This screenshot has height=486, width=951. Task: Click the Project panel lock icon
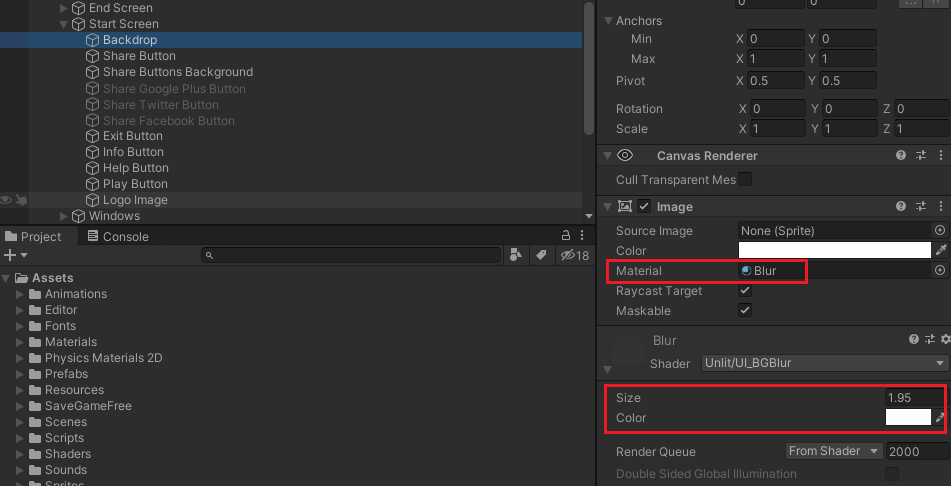tap(565, 235)
